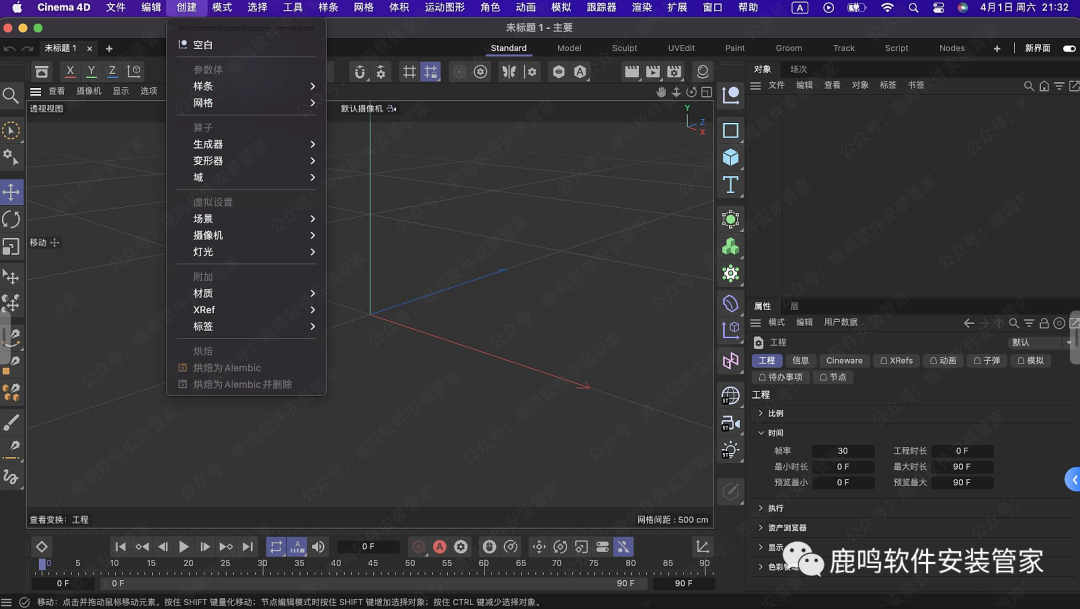Choose 空白 from the Create menu
Image resolution: width=1080 pixels, height=609 pixels.
pos(203,45)
